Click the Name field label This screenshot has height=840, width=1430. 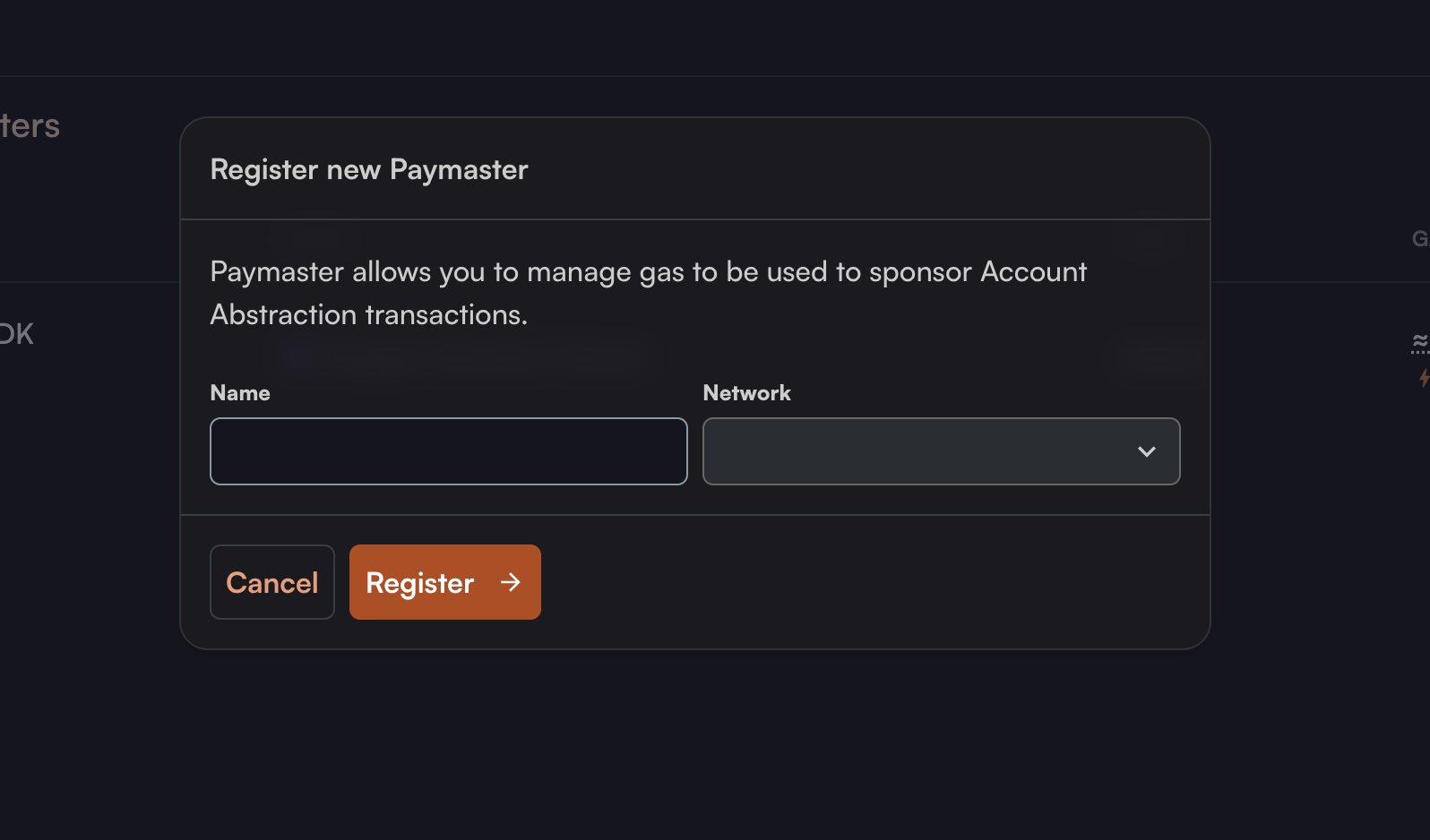click(240, 393)
